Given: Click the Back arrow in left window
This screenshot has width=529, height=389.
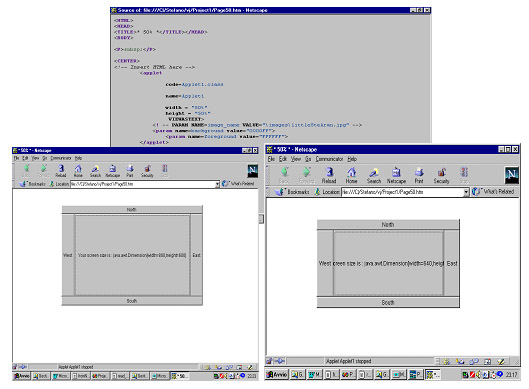Looking at the screenshot, I should click(26, 171).
